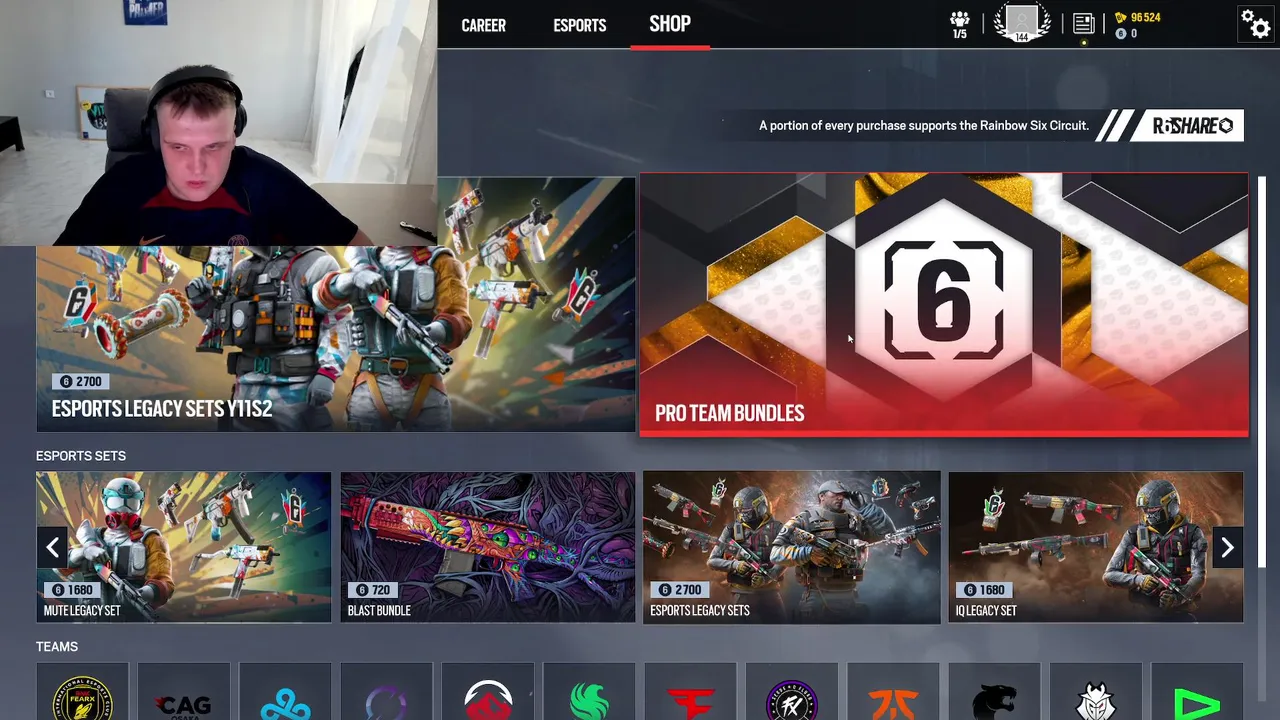Switch to the Esports tab
This screenshot has height=720, width=1280.
pyautogui.click(x=580, y=25)
